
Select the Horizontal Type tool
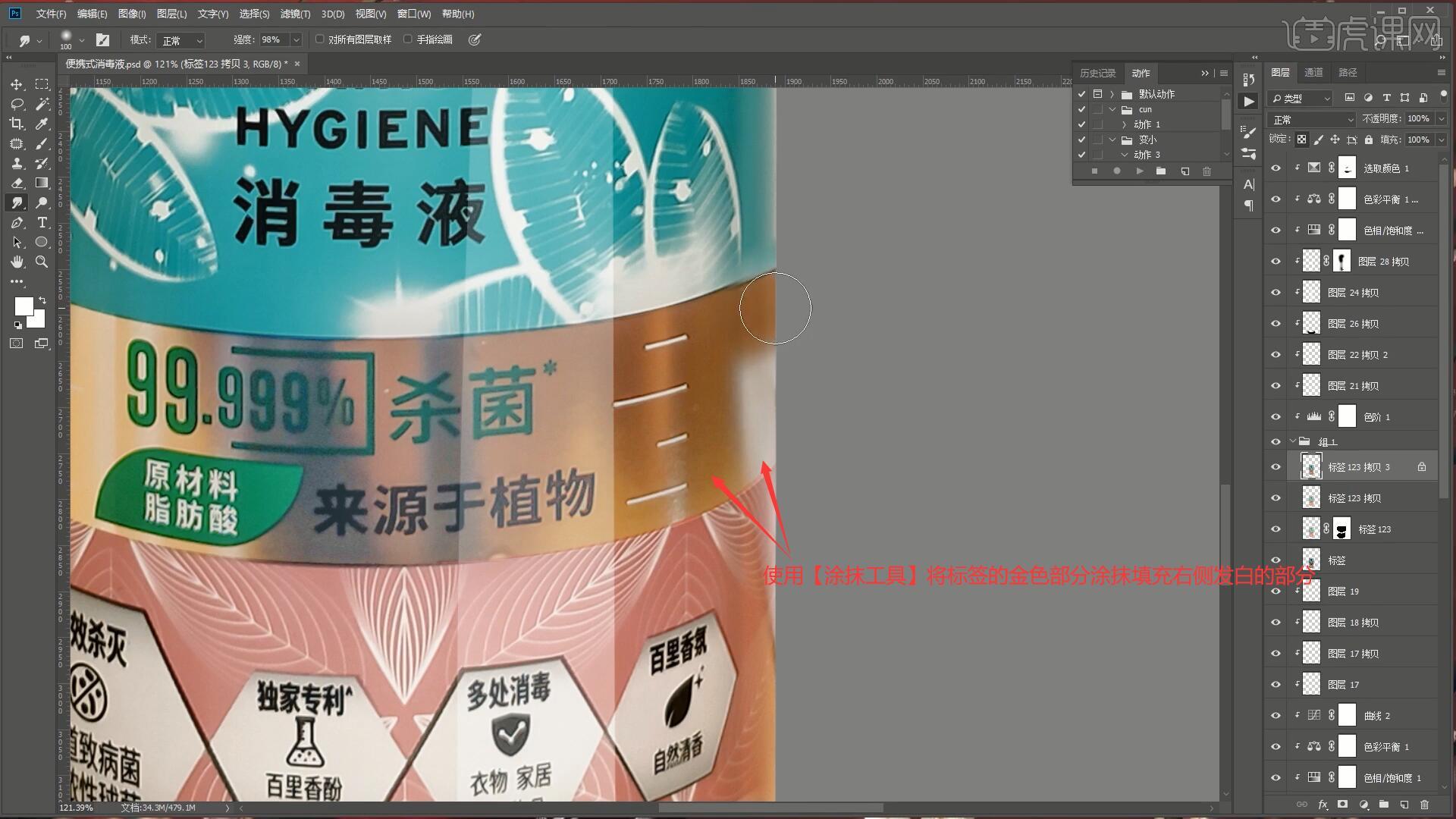pyautogui.click(x=42, y=222)
